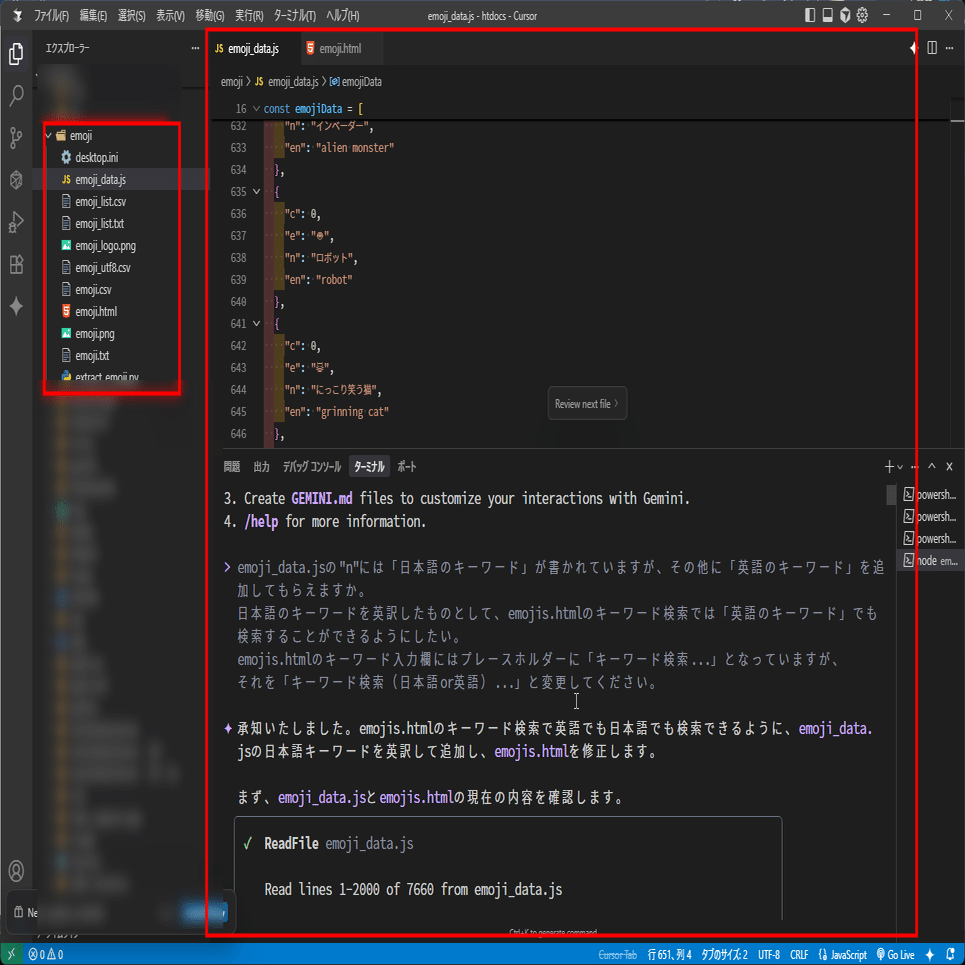This screenshot has width=965, height=965.
Task: Open notifications bell in status bar
Action: point(950,955)
